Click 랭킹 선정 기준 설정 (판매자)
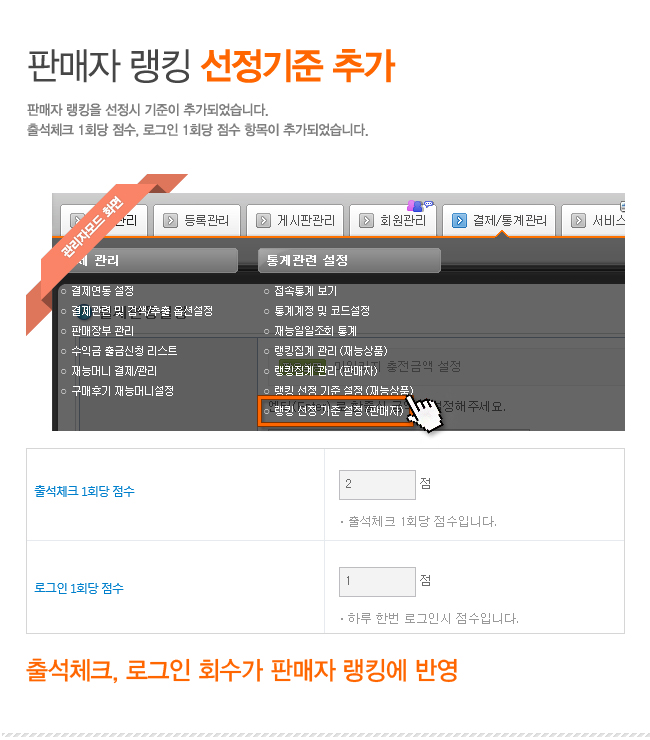 338,411
